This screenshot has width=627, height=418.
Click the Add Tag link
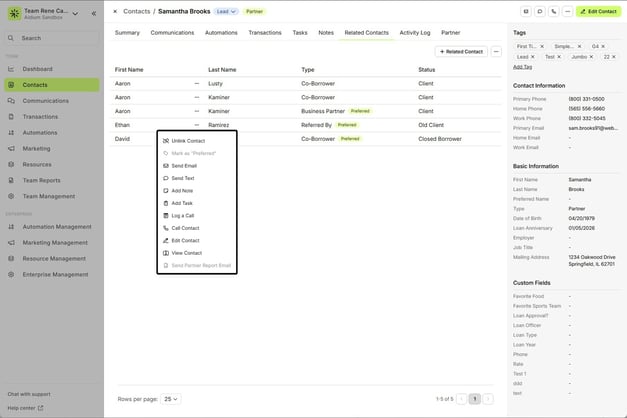522,67
